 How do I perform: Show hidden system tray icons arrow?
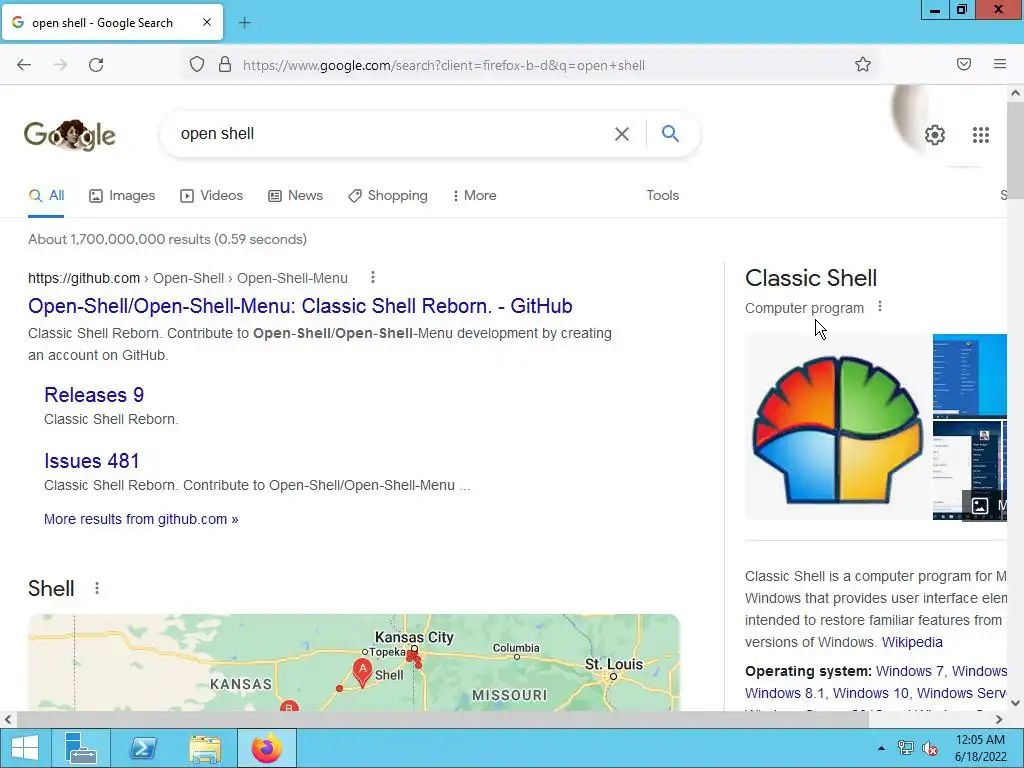click(881, 748)
